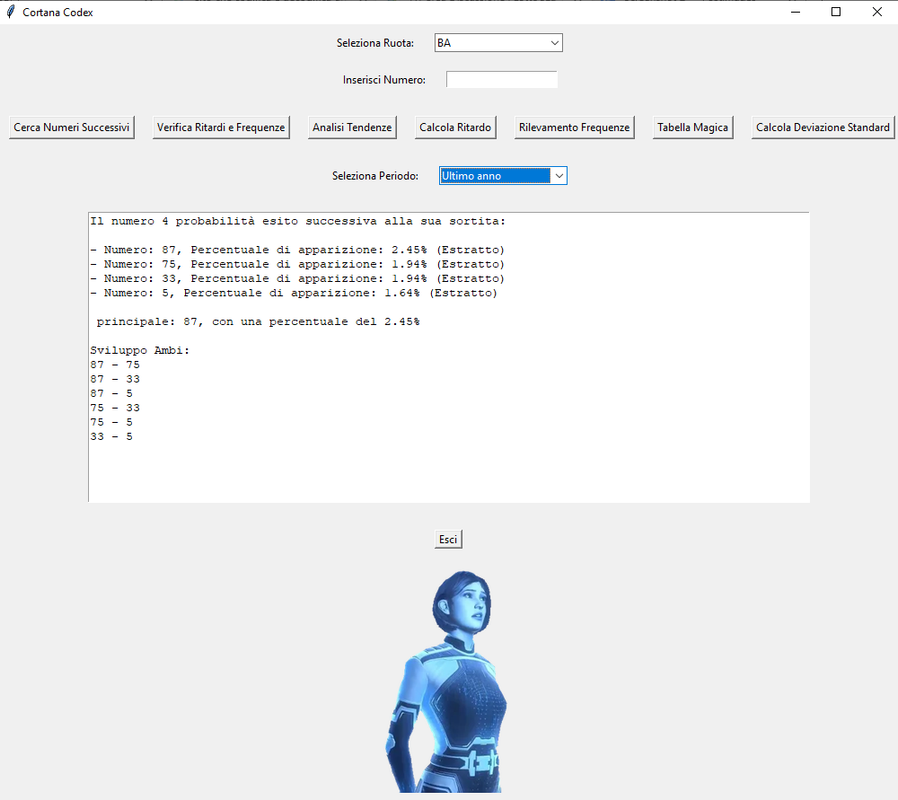This screenshot has width=898, height=800.
Task: Click the 'Inserisci Numero:' label
Action: point(384,80)
